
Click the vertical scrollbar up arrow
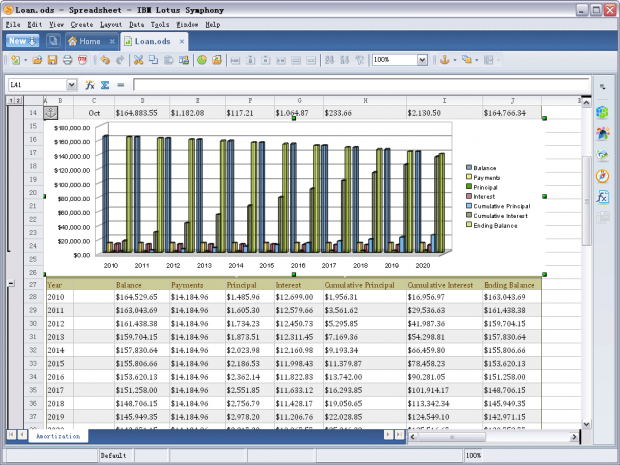(586, 101)
